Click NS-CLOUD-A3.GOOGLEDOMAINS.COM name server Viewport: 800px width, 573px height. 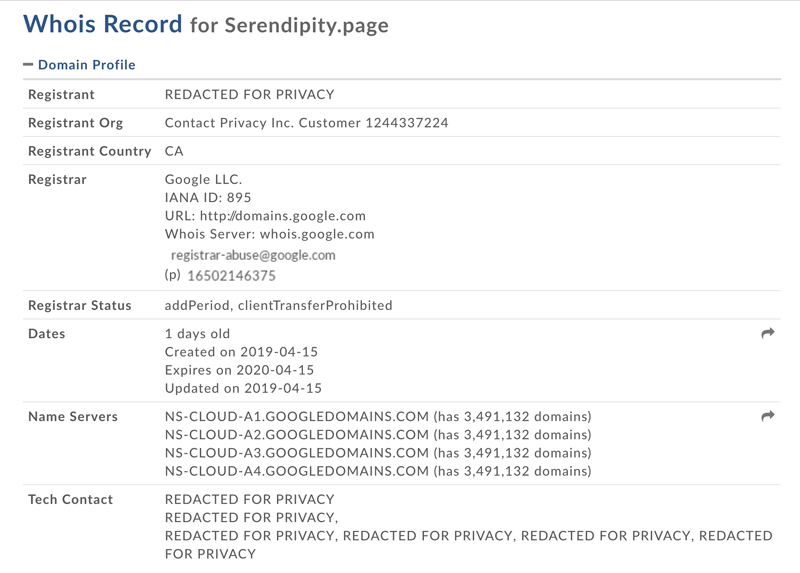(297, 453)
